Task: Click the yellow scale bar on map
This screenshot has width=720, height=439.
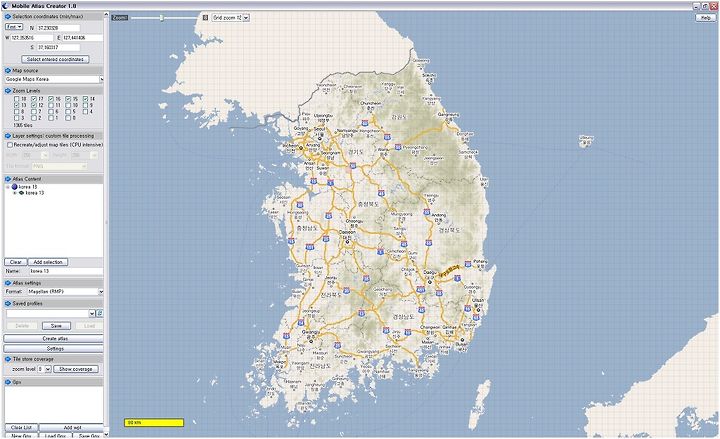Action: pos(154,422)
